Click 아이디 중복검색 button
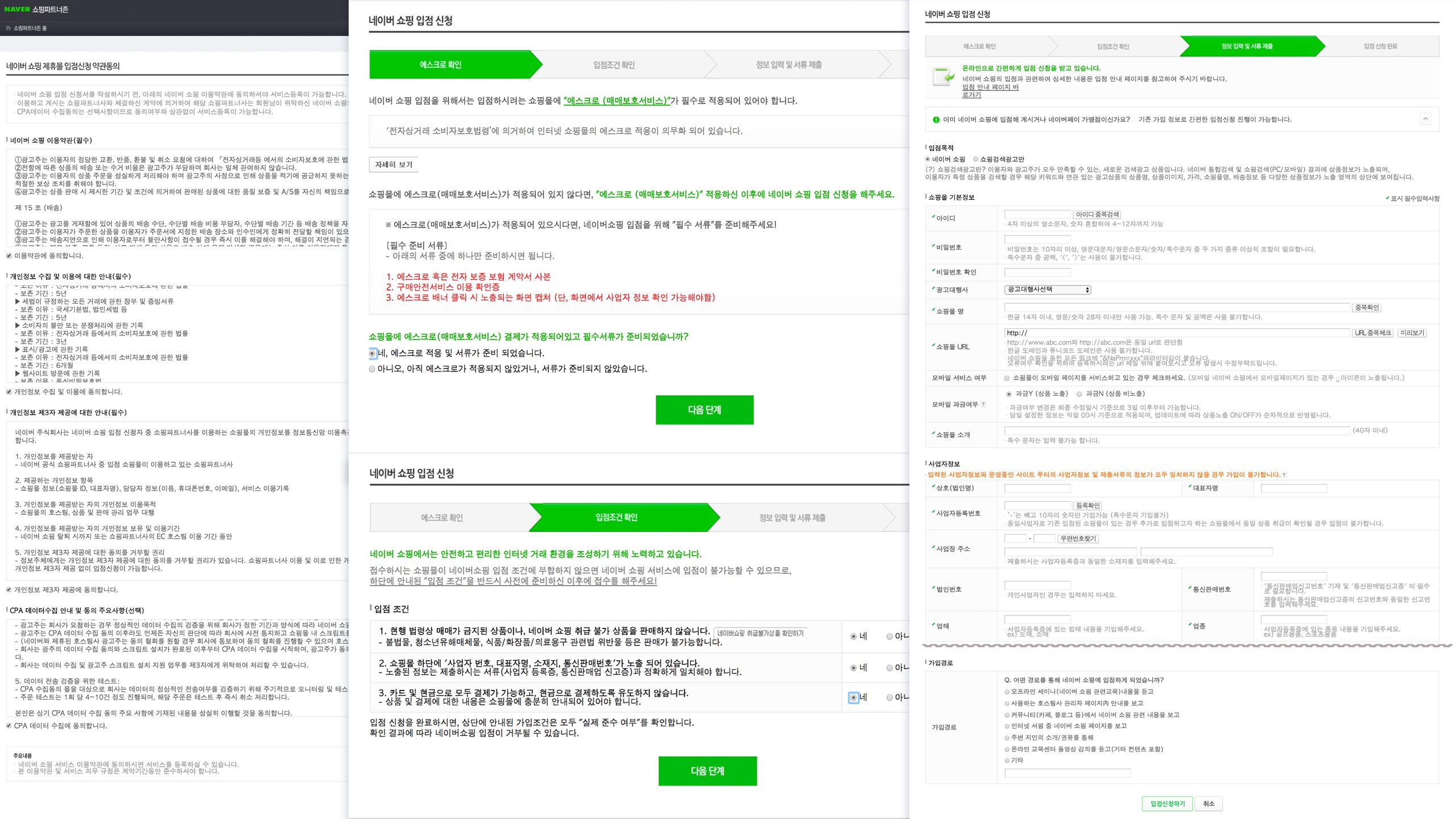This screenshot has height=819, width=1456. tap(1097, 214)
